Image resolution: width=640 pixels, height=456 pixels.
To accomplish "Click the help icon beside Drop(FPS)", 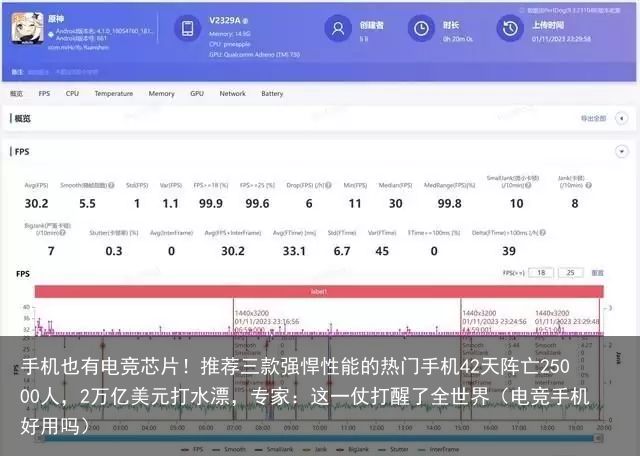I will pyautogui.click(x=328, y=185).
